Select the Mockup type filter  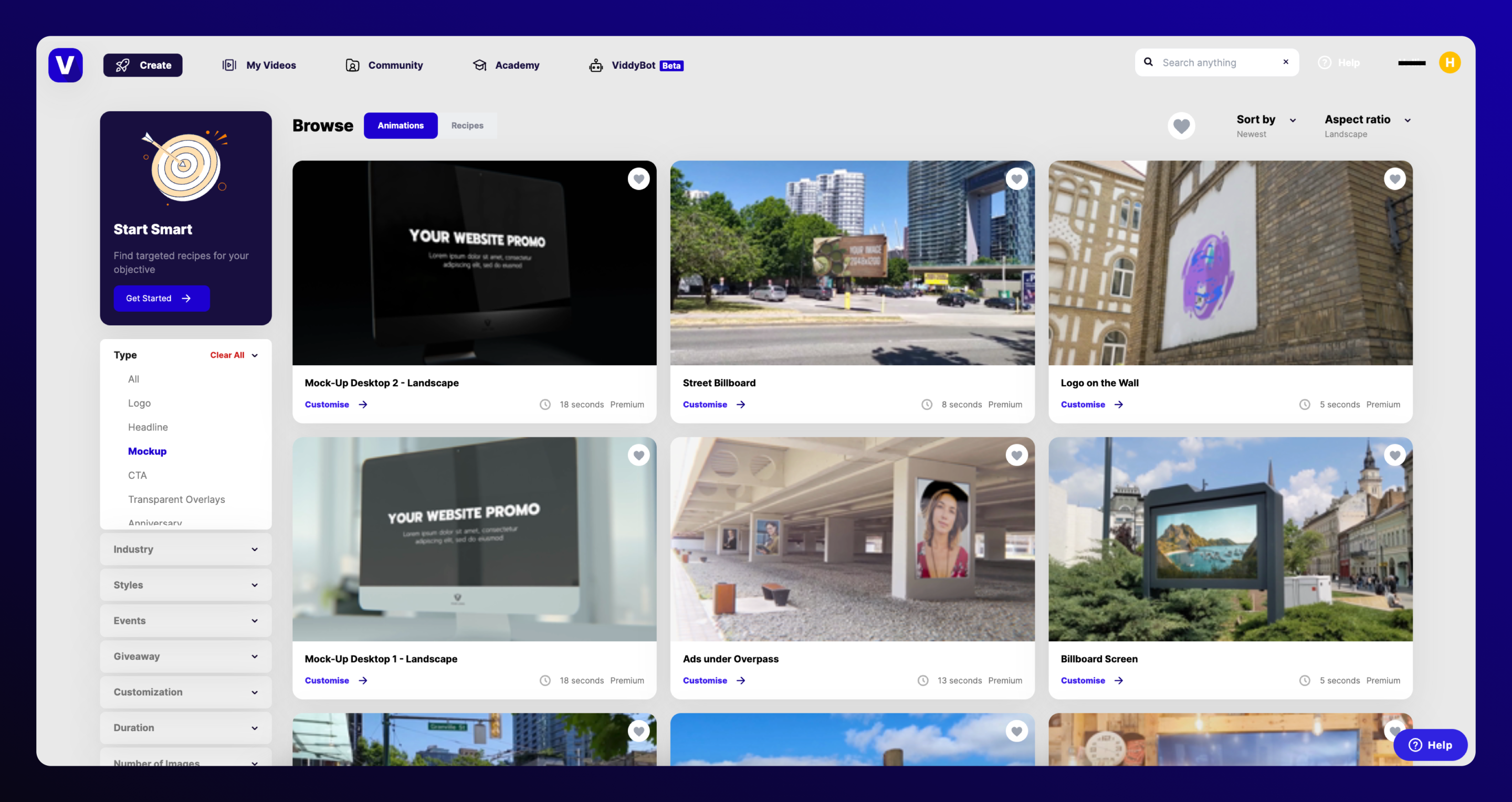(148, 452)
